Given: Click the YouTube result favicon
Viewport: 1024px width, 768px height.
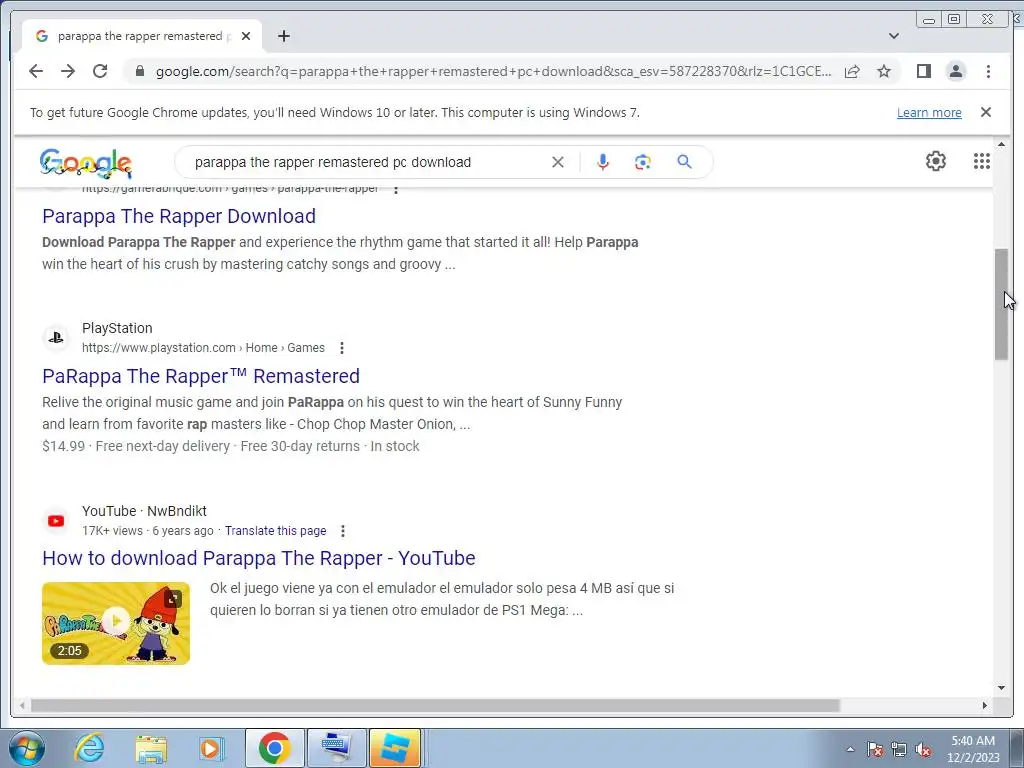Looking at the screenshot, I should pyautogui.click(x=56, y=520).
